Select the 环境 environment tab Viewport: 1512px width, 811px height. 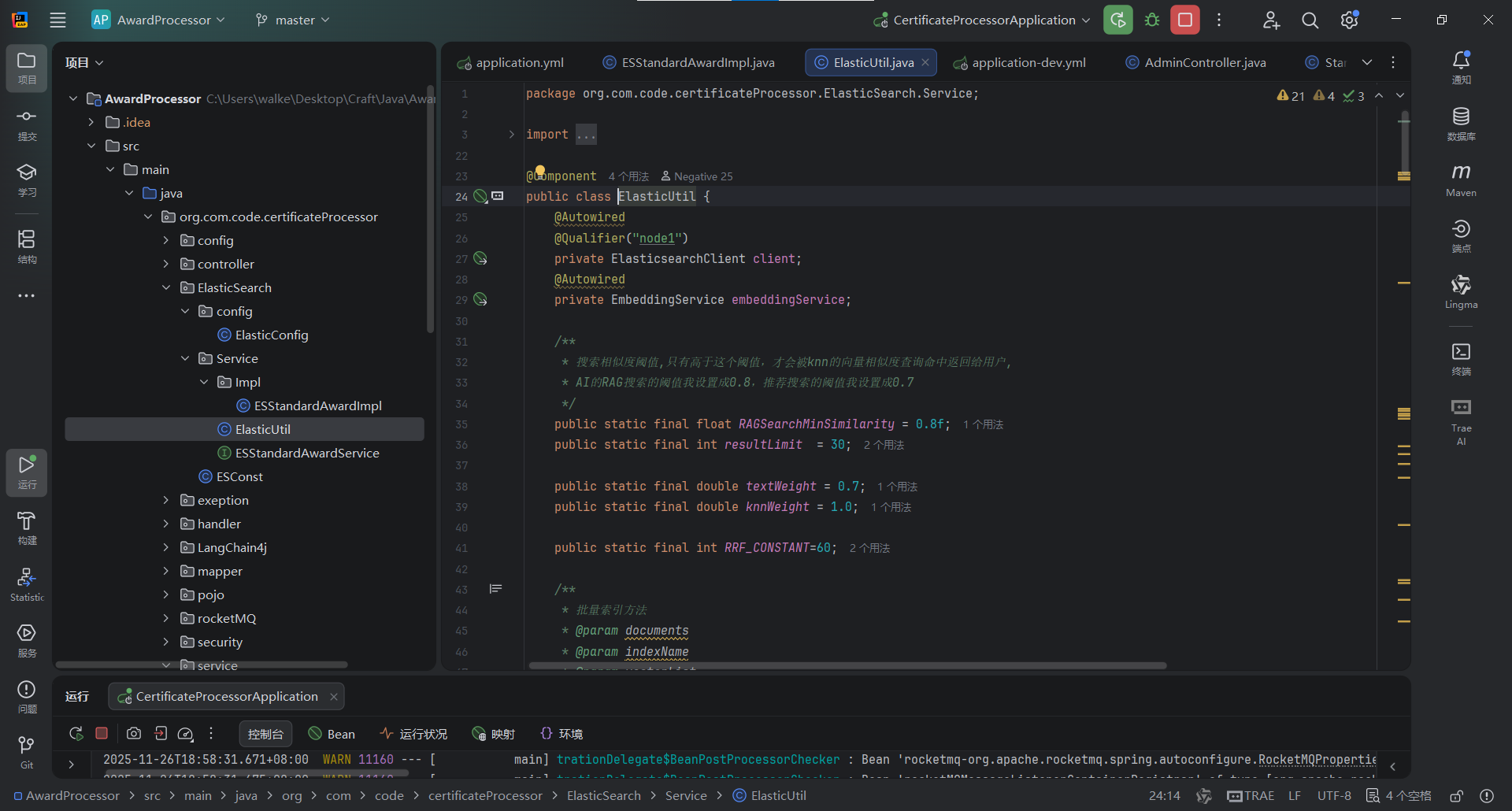click(x=561, y=734)
